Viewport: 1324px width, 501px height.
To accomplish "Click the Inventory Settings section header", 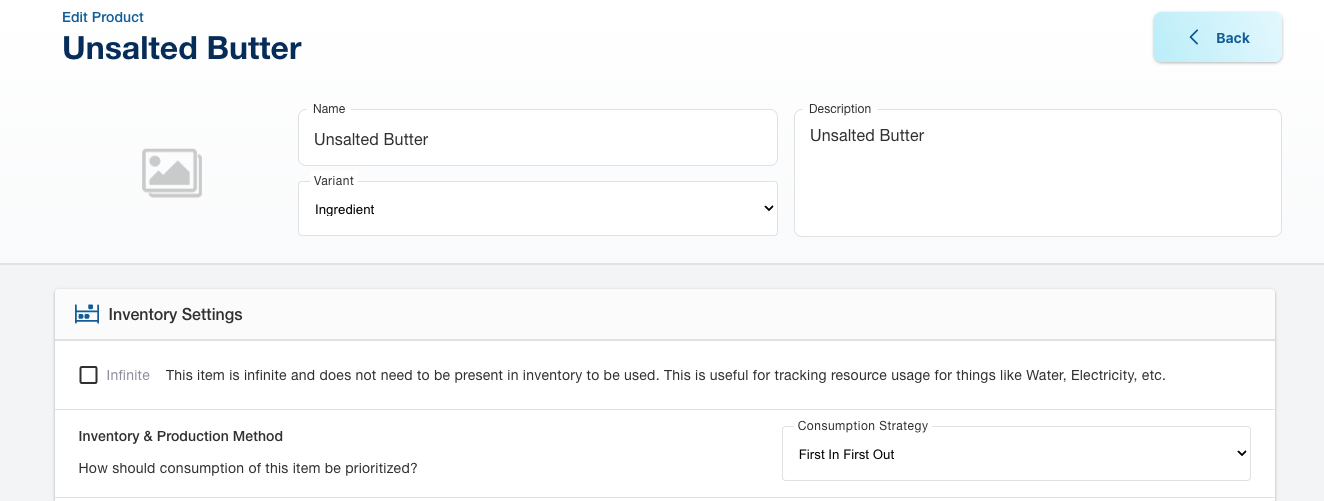I will pos(175,314).
